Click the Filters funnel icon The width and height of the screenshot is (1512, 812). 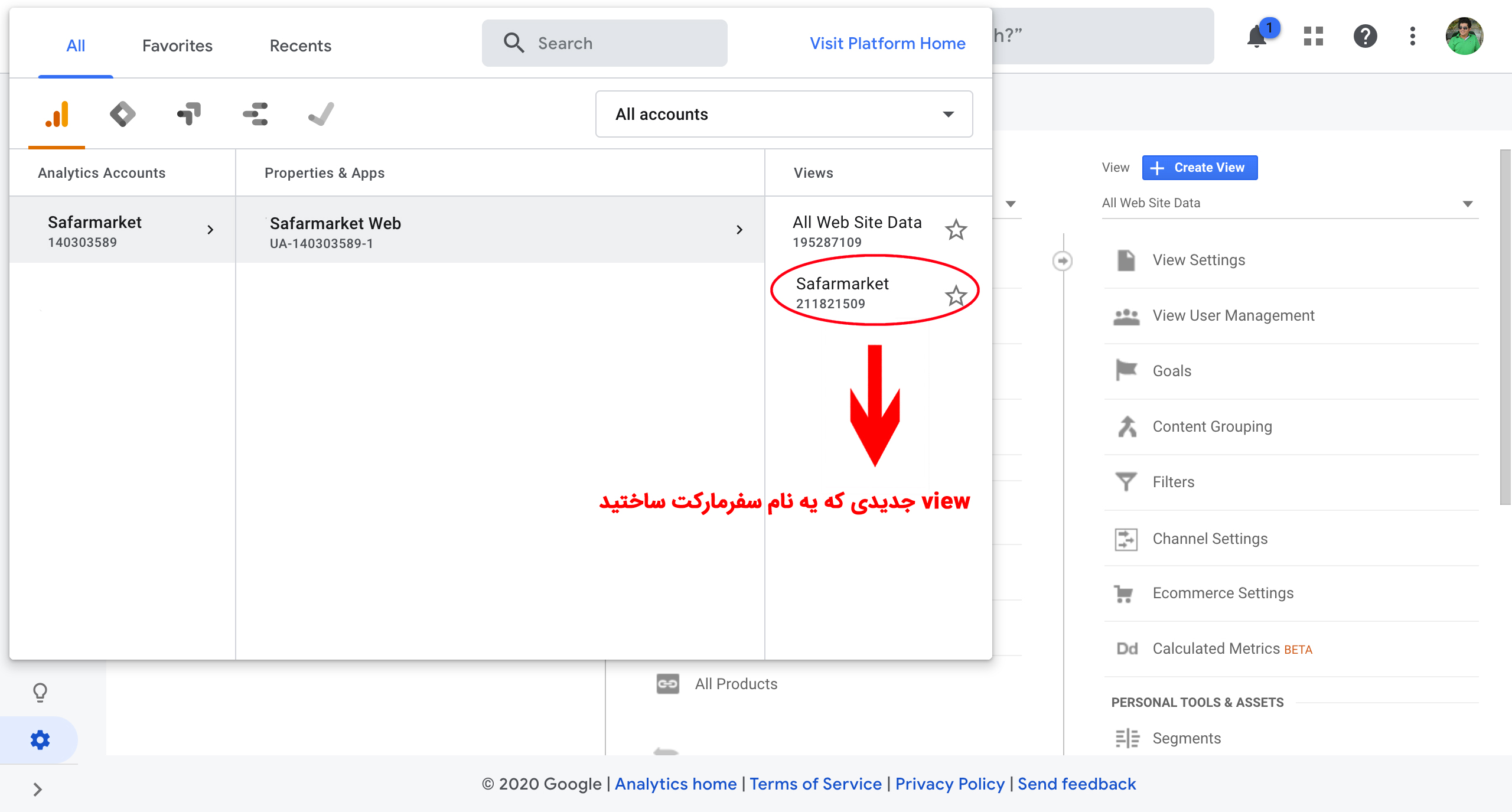(1126, 482)
